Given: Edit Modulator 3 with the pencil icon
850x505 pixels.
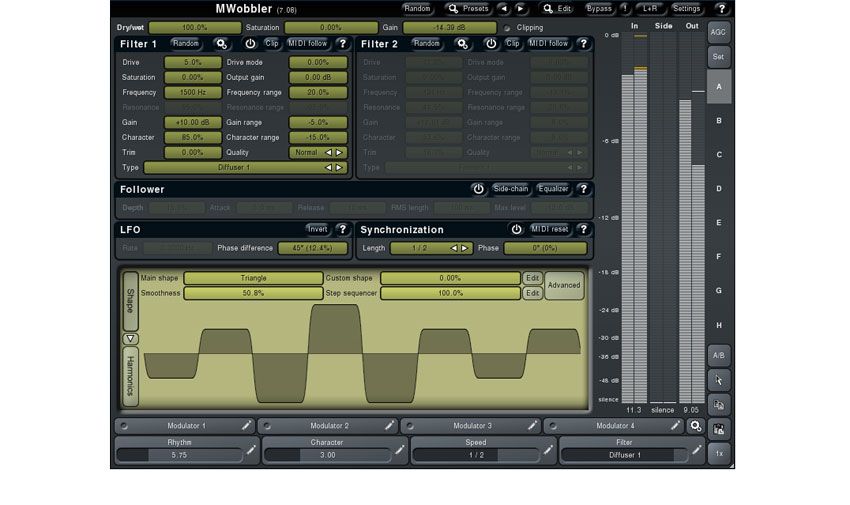Looking at the screenshot, I should [532, 425].
